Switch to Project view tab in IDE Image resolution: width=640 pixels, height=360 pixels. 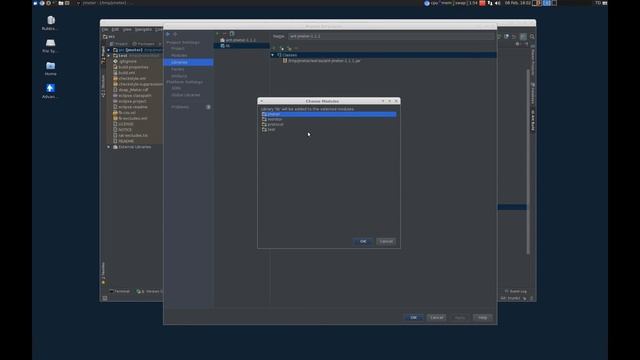(119, 44)
